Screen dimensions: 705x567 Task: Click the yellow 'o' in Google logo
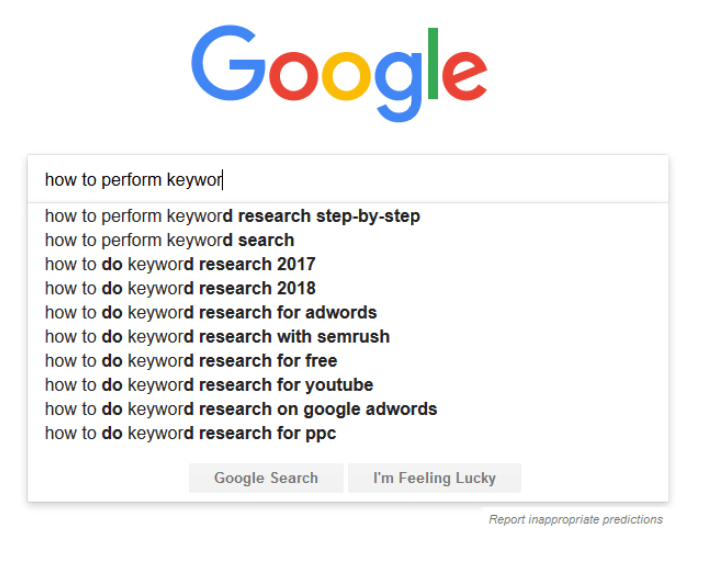tap(345, 76)
